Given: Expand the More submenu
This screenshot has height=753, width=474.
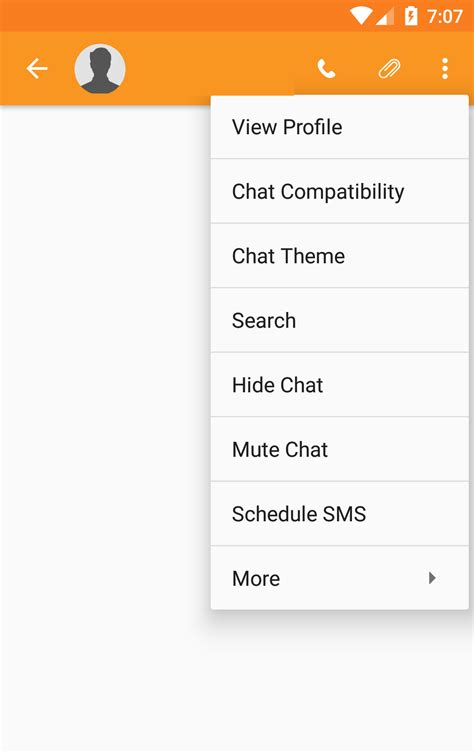Looking at the screenshot, I should point(340,578).
